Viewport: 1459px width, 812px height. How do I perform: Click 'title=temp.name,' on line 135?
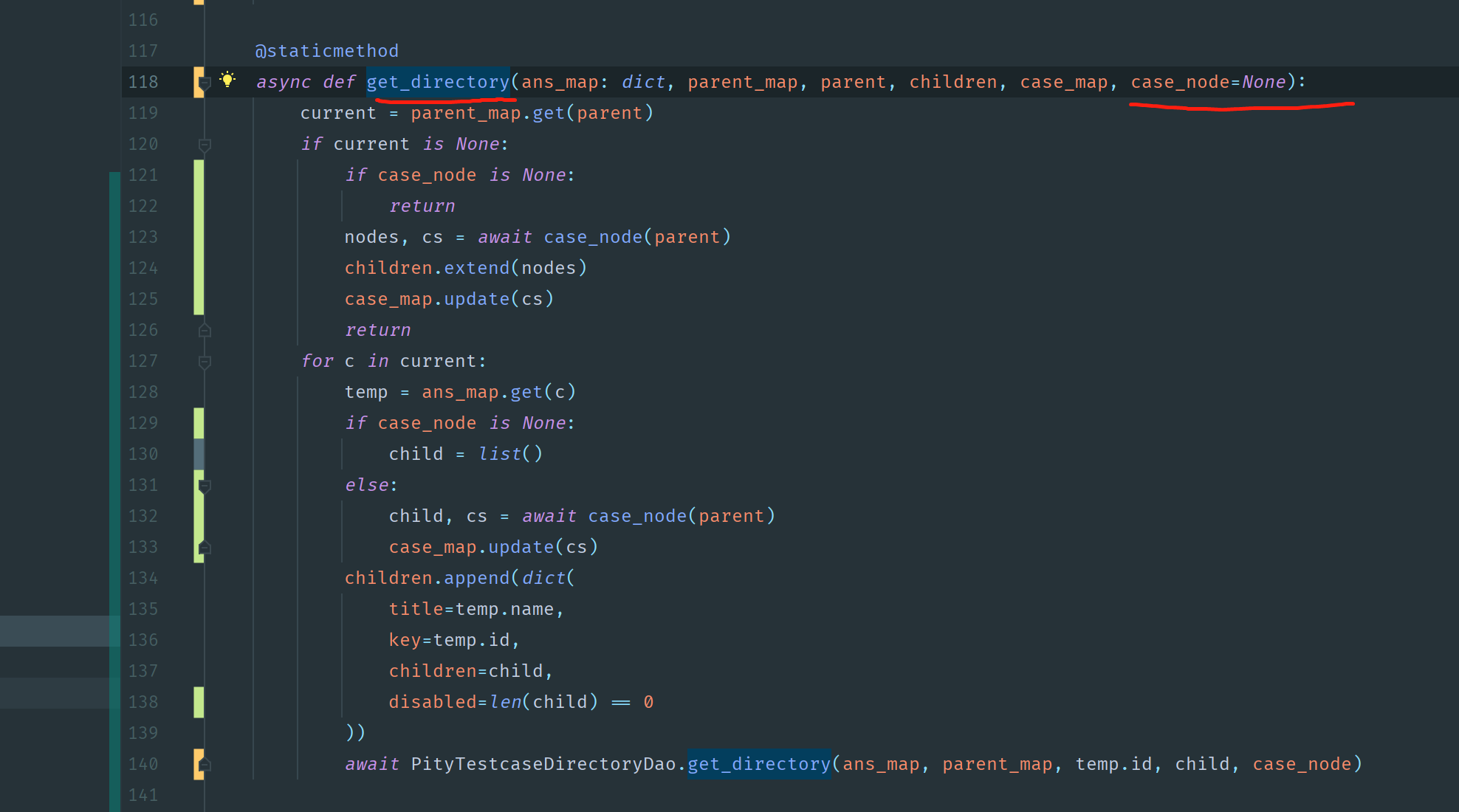476,609
